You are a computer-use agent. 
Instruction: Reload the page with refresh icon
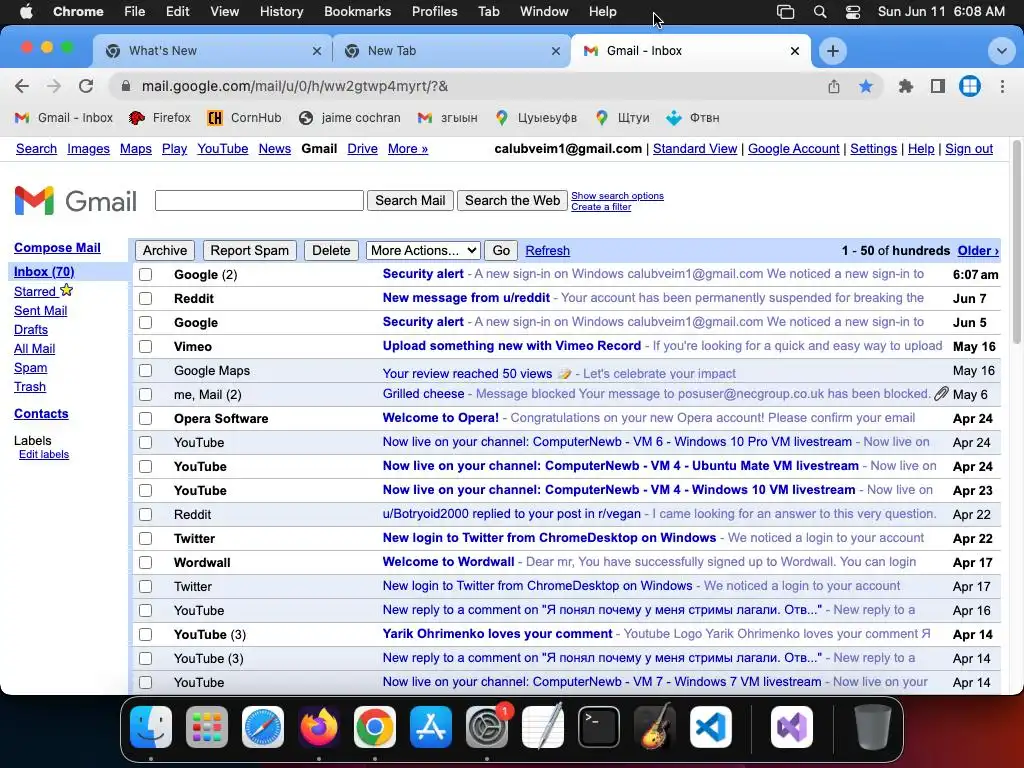(86, 86)
